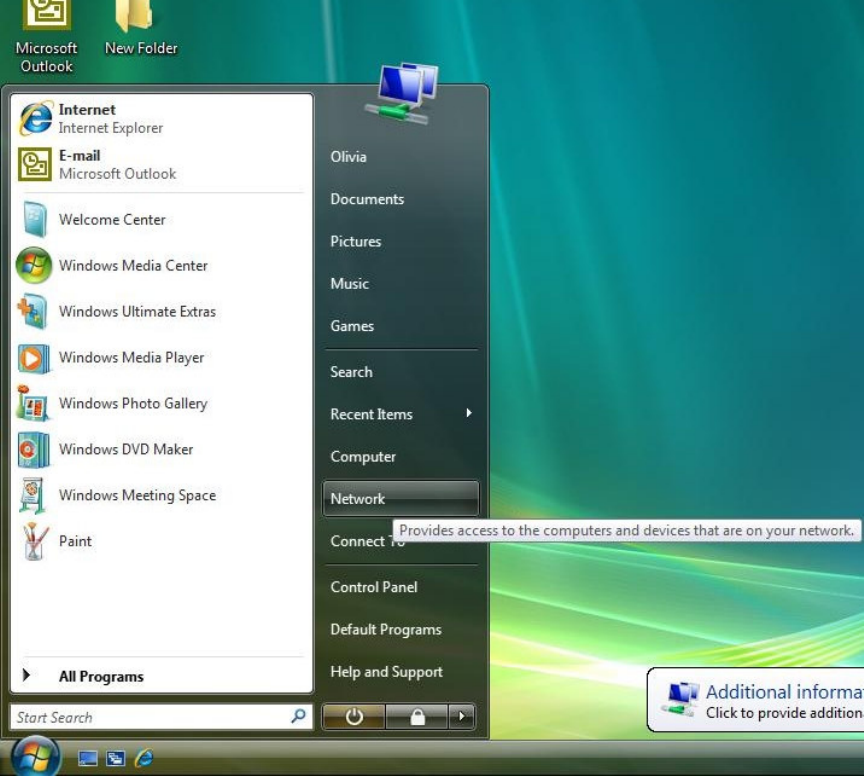The width and height of the screenshot is (864, 776).
Task: Launch Windows Media Player icon
Action: 34,358
